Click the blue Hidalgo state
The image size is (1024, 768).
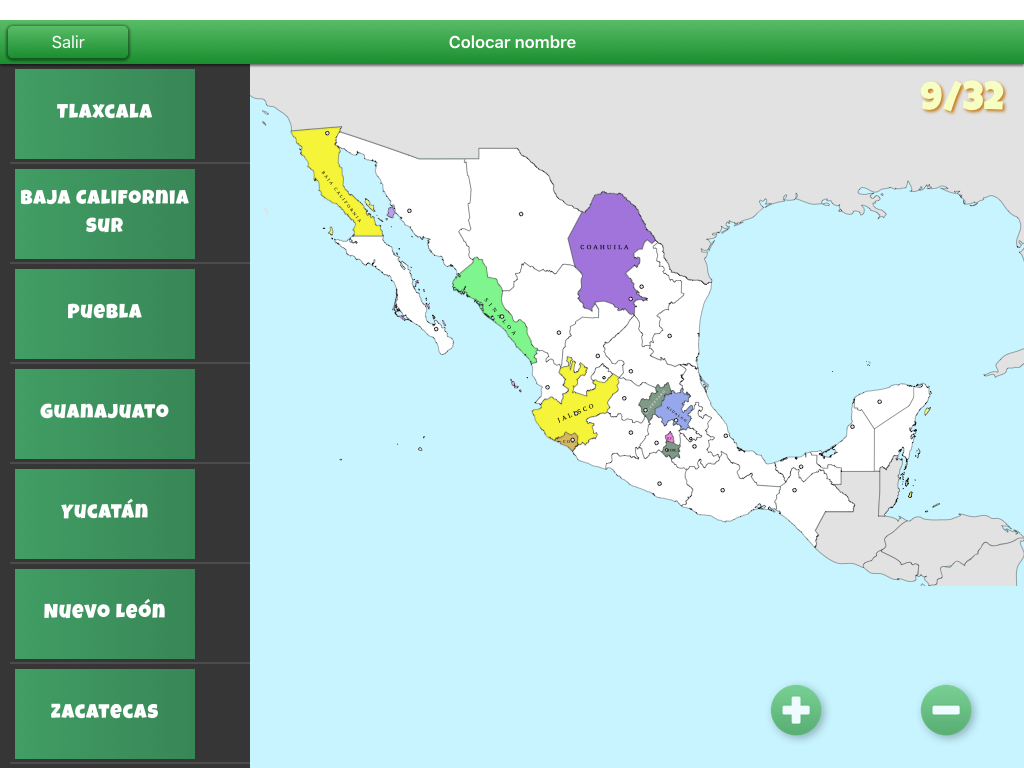tap(674, 410)
